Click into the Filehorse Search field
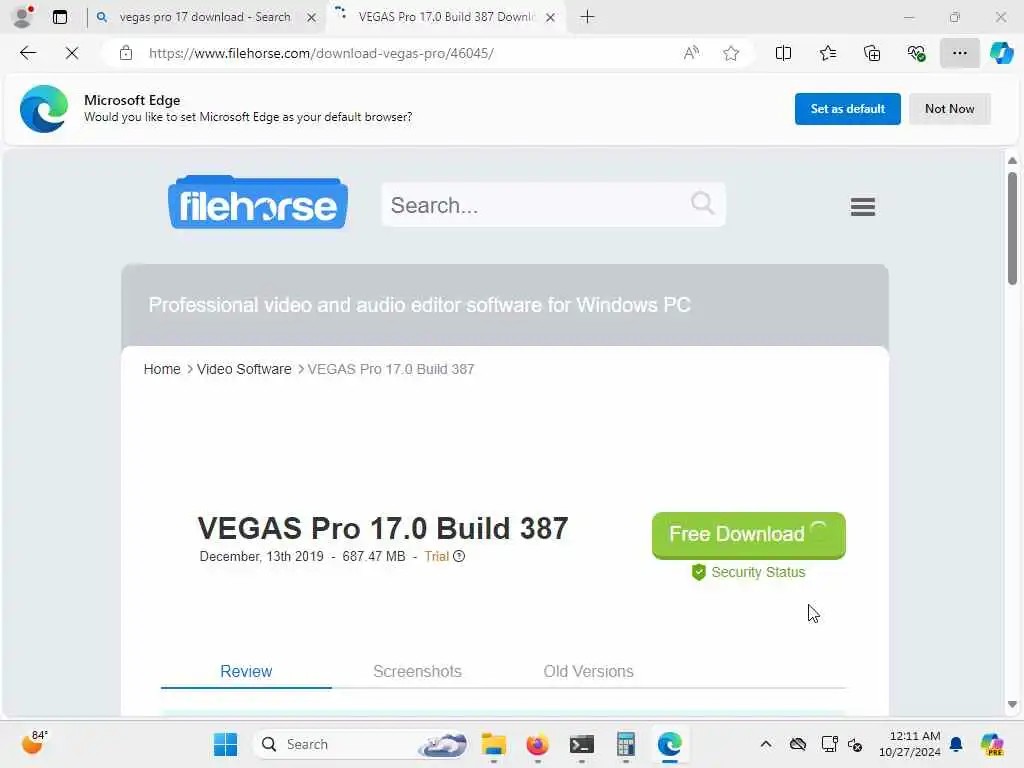The image size is (1024, 768). [552, 205]
